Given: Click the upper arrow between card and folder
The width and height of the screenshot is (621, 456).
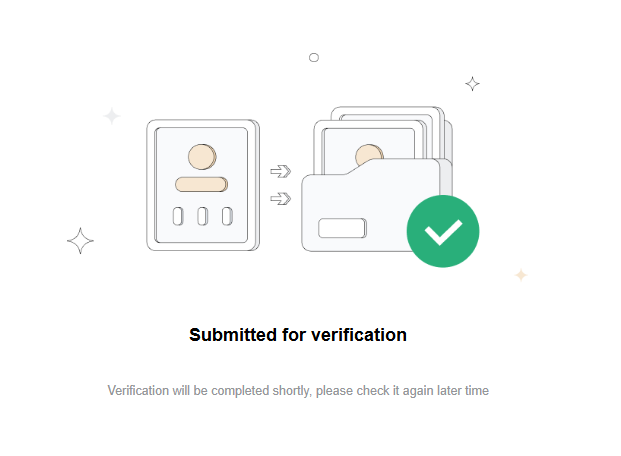Looking at the screenshot, I should (281, 172).
